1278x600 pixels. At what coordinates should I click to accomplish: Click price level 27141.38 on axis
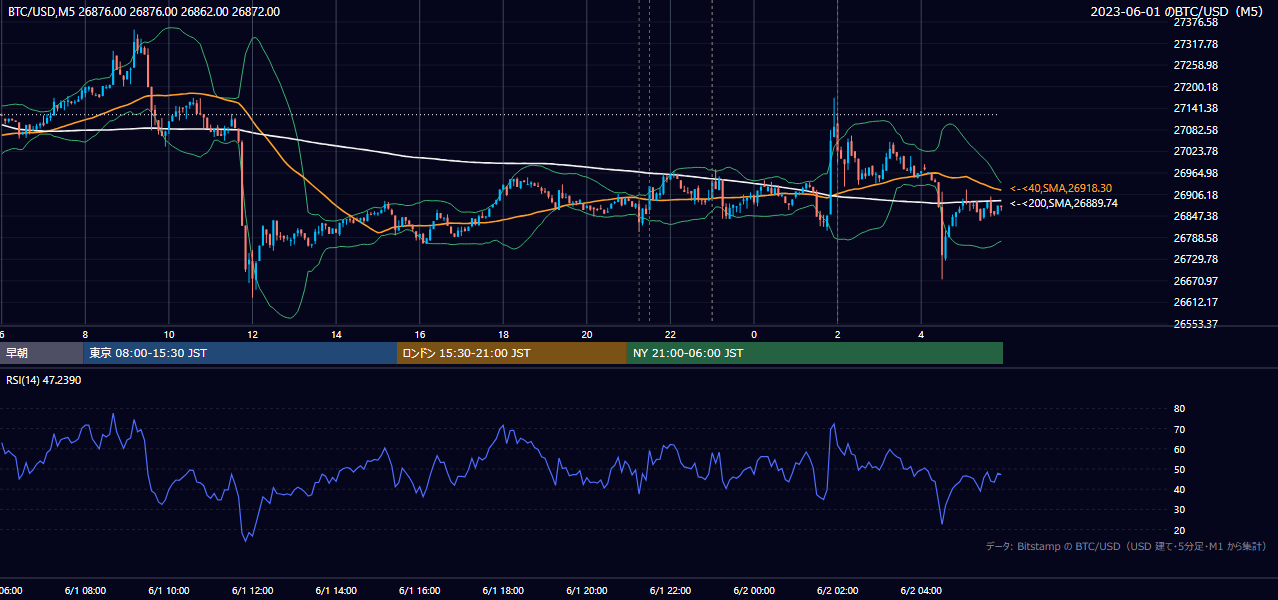click(x=1196, y=108)
